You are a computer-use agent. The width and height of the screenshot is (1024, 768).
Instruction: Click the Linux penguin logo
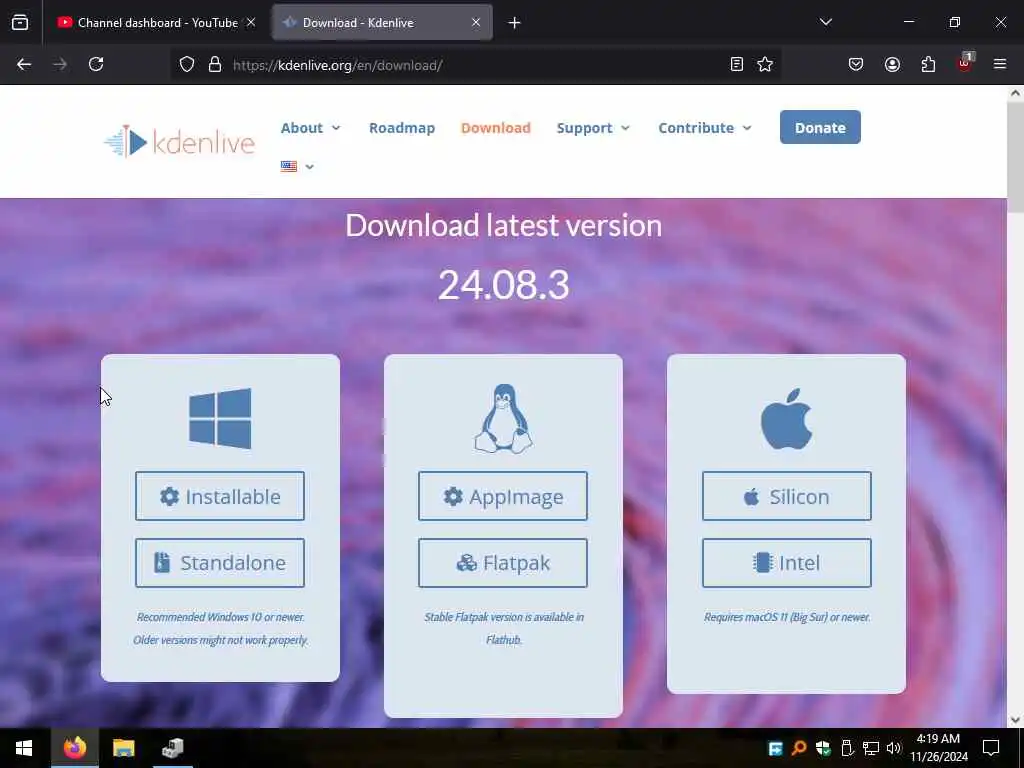(504, 419)
